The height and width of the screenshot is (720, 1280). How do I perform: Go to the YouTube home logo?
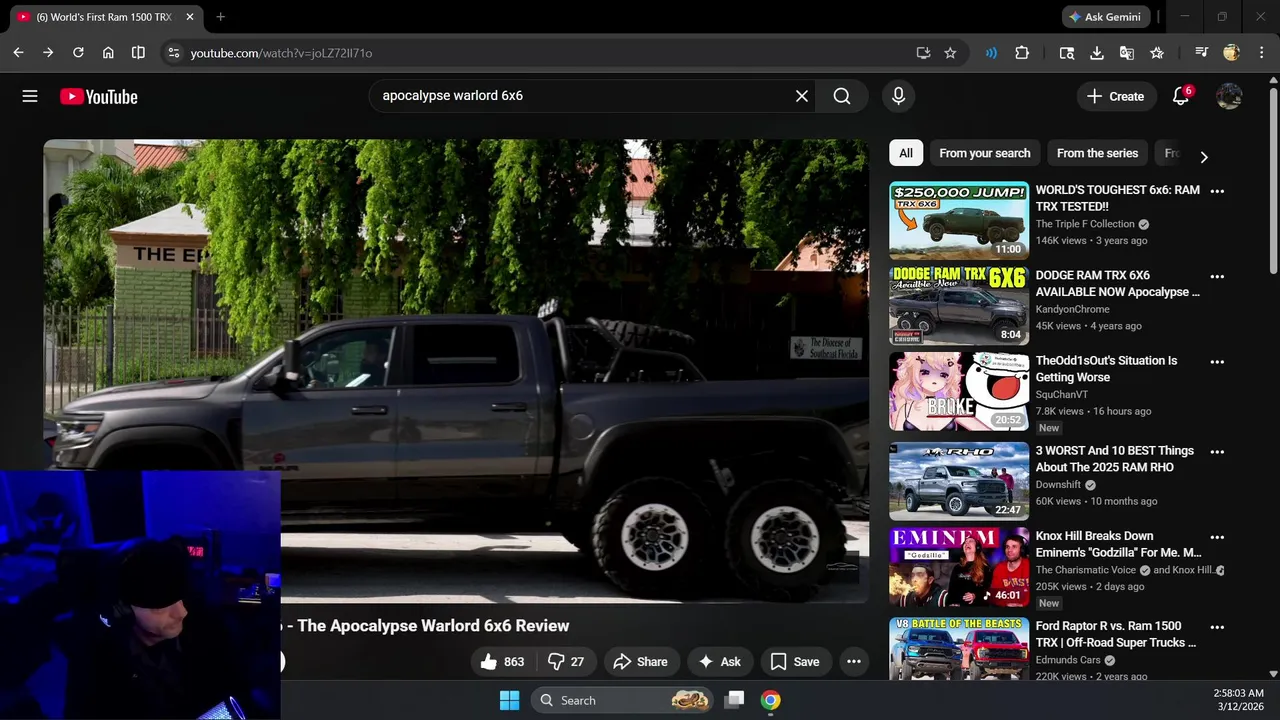click(x=98, y=97)
